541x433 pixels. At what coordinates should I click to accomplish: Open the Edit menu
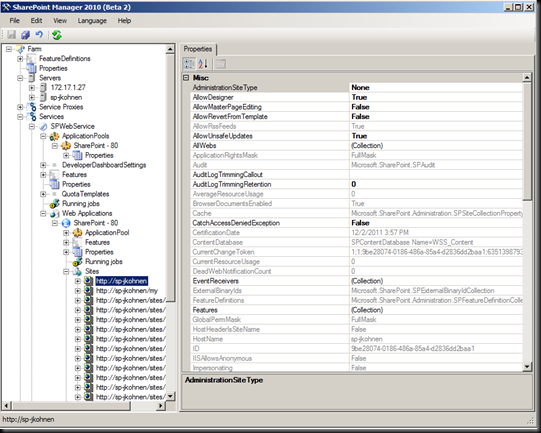point(36,21)
